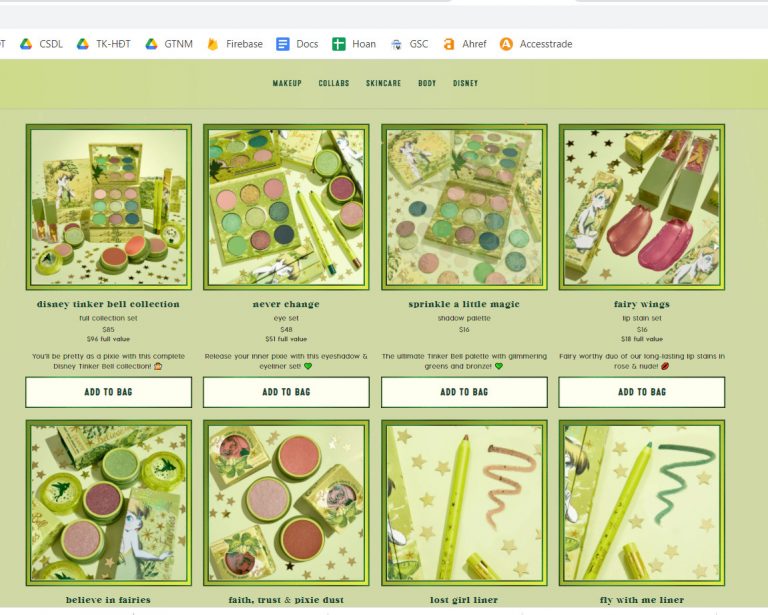Click the fly with me liner title
768x615 pixels.
(642, 600)
